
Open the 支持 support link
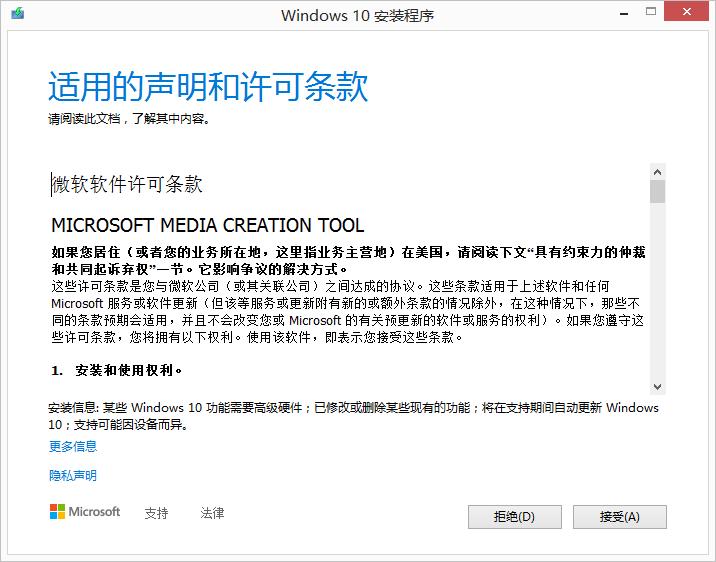156,513
